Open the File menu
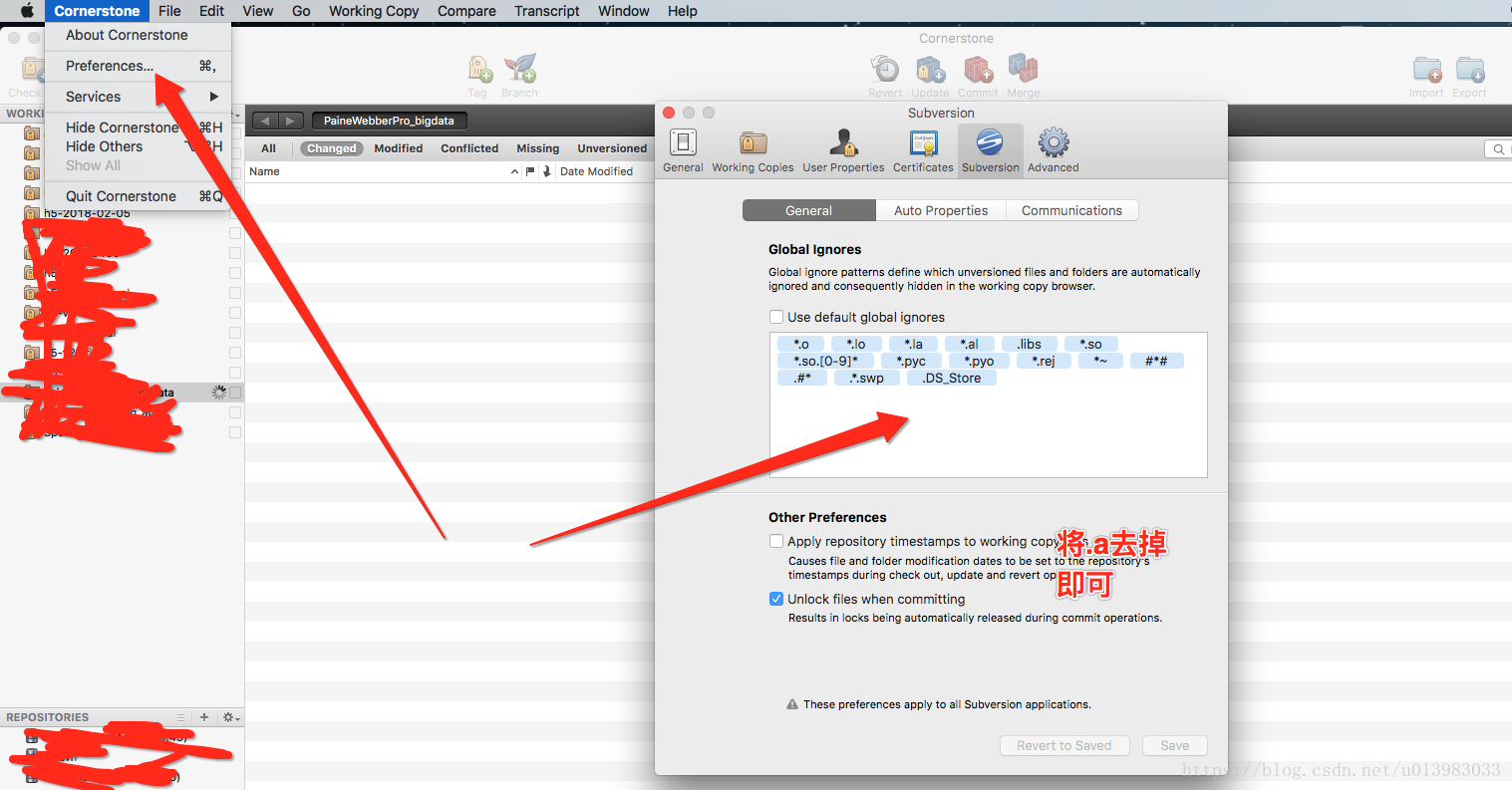Screen dimensions: 1512x790 tap(169, 11)
